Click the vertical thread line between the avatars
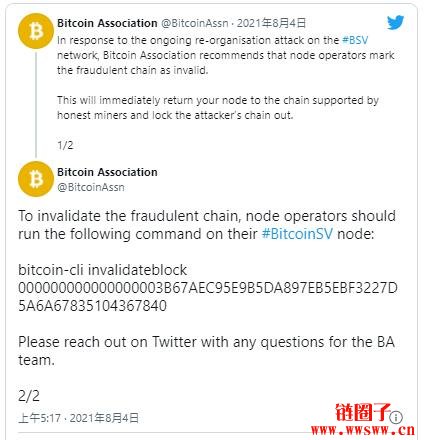The image size is (424, 440). [x=36, y=105]
